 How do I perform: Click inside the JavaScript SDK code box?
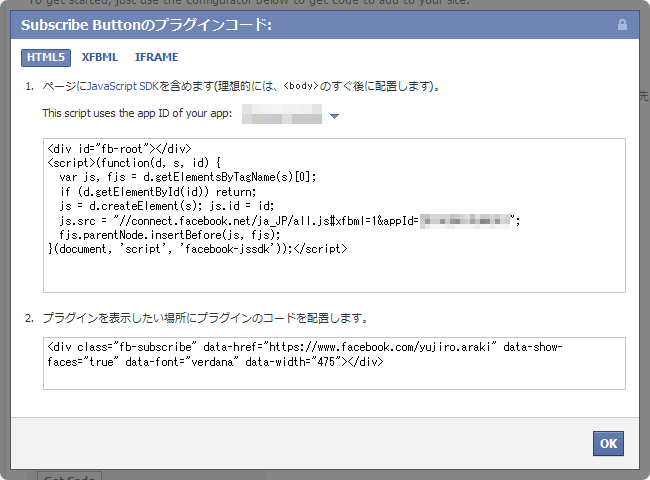334,216
